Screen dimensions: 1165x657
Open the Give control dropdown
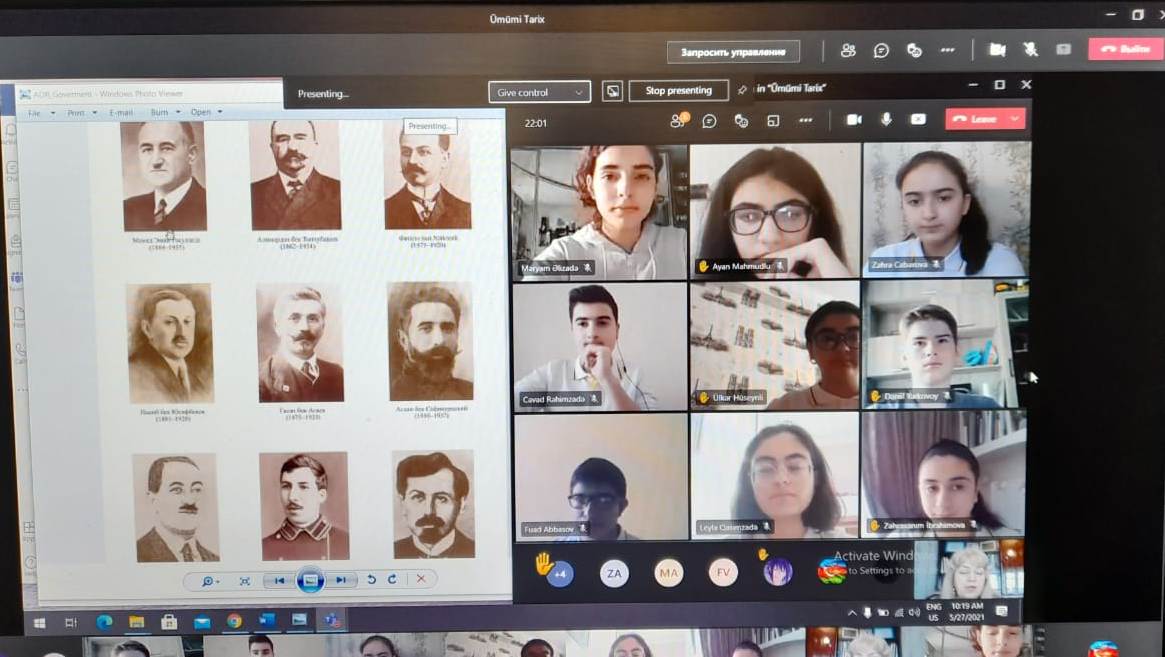539,92
